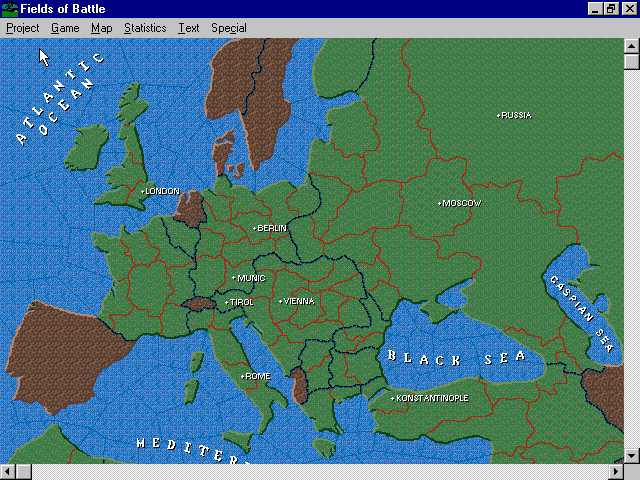Select the RUSSIA label on the map

pos(514,116)
